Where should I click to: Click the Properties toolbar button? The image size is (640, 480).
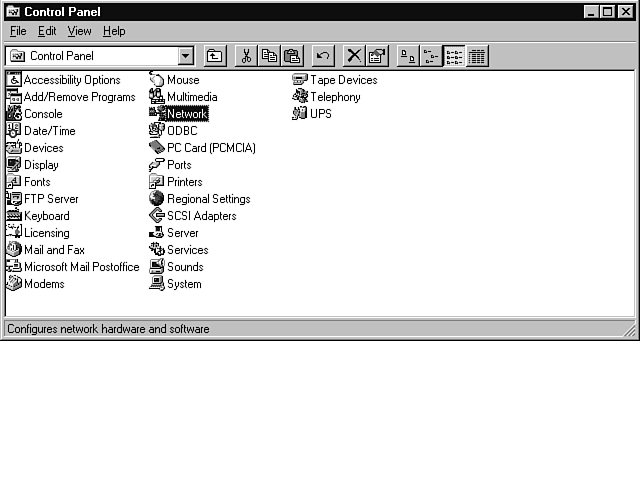coord(376,56)
